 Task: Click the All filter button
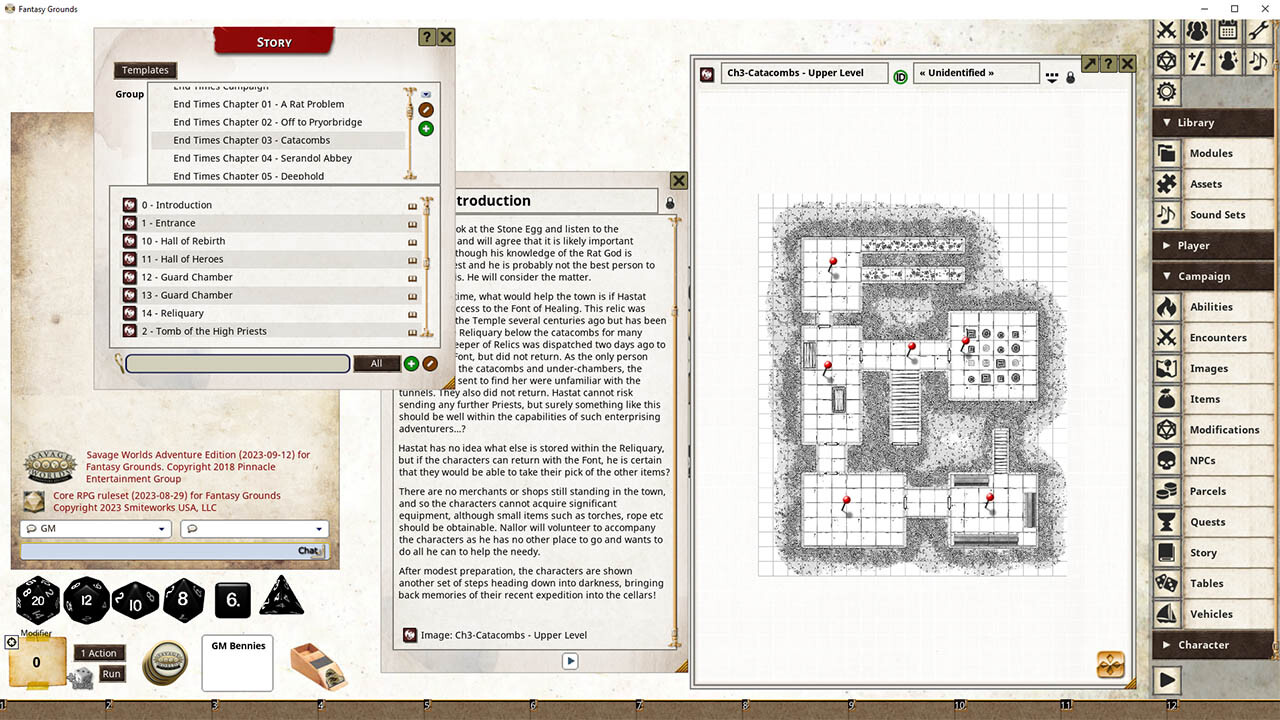[x=377, y=363]
